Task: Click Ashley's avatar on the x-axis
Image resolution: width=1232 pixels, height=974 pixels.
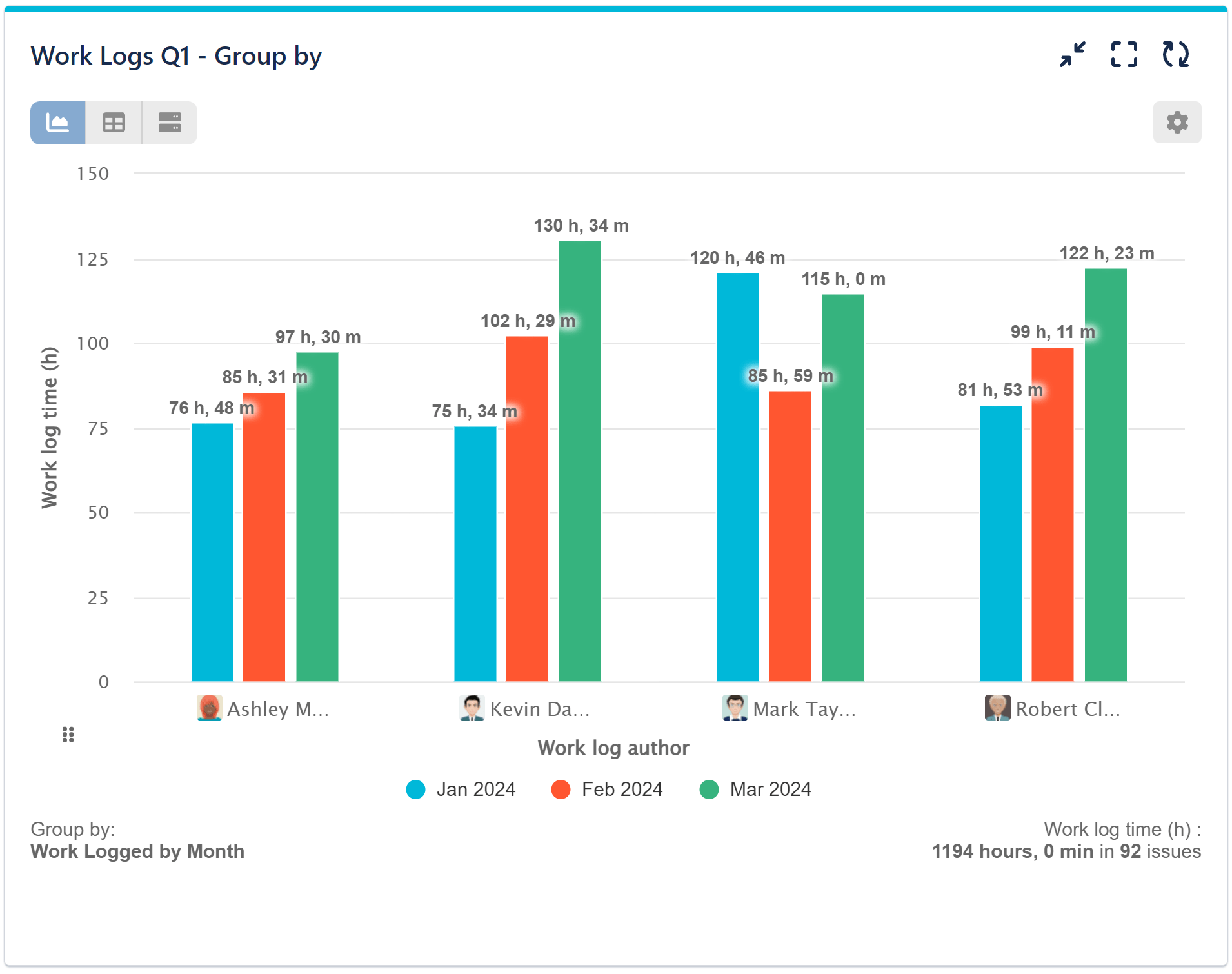Action: (209, 708)
